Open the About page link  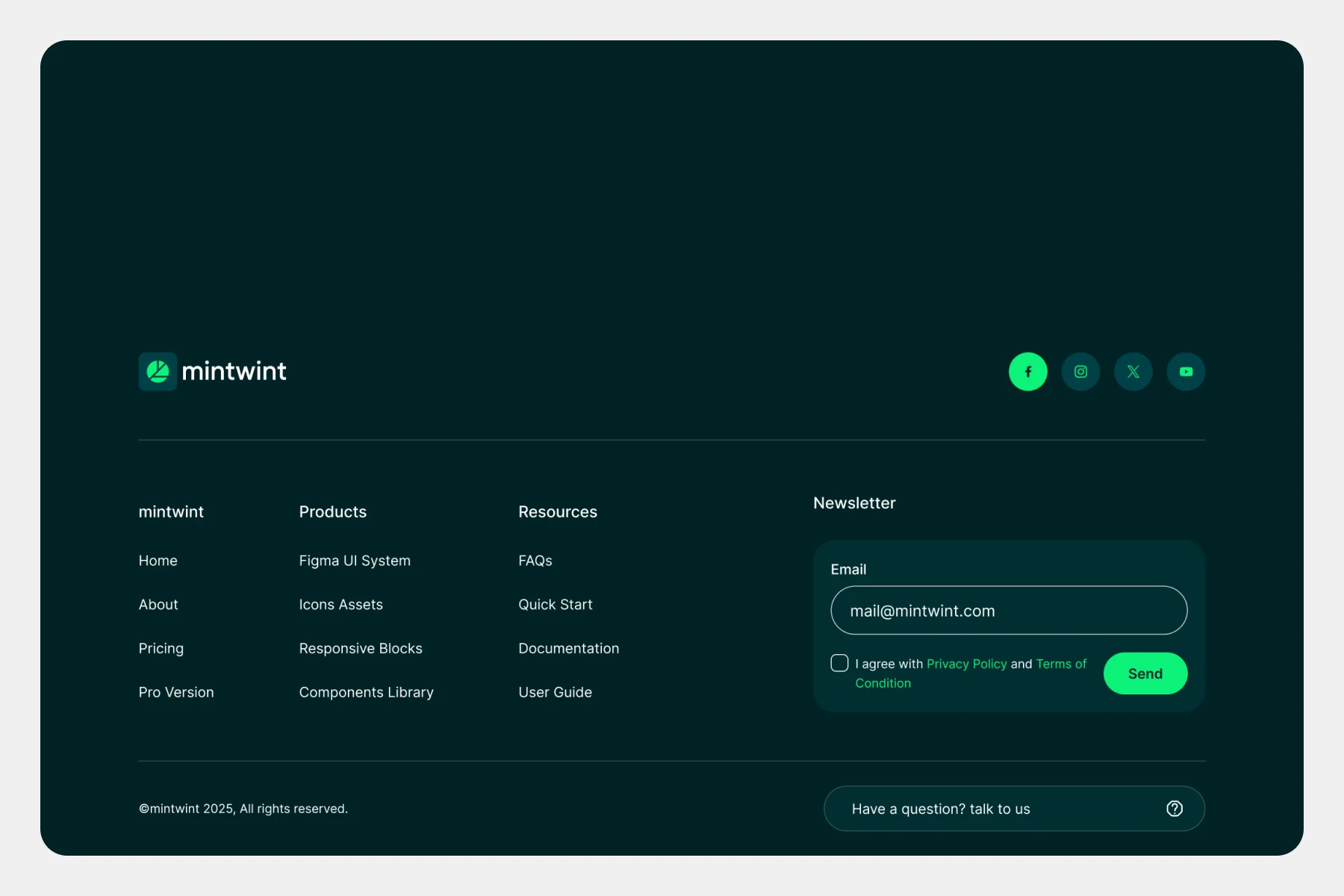(x=158, y=605)
